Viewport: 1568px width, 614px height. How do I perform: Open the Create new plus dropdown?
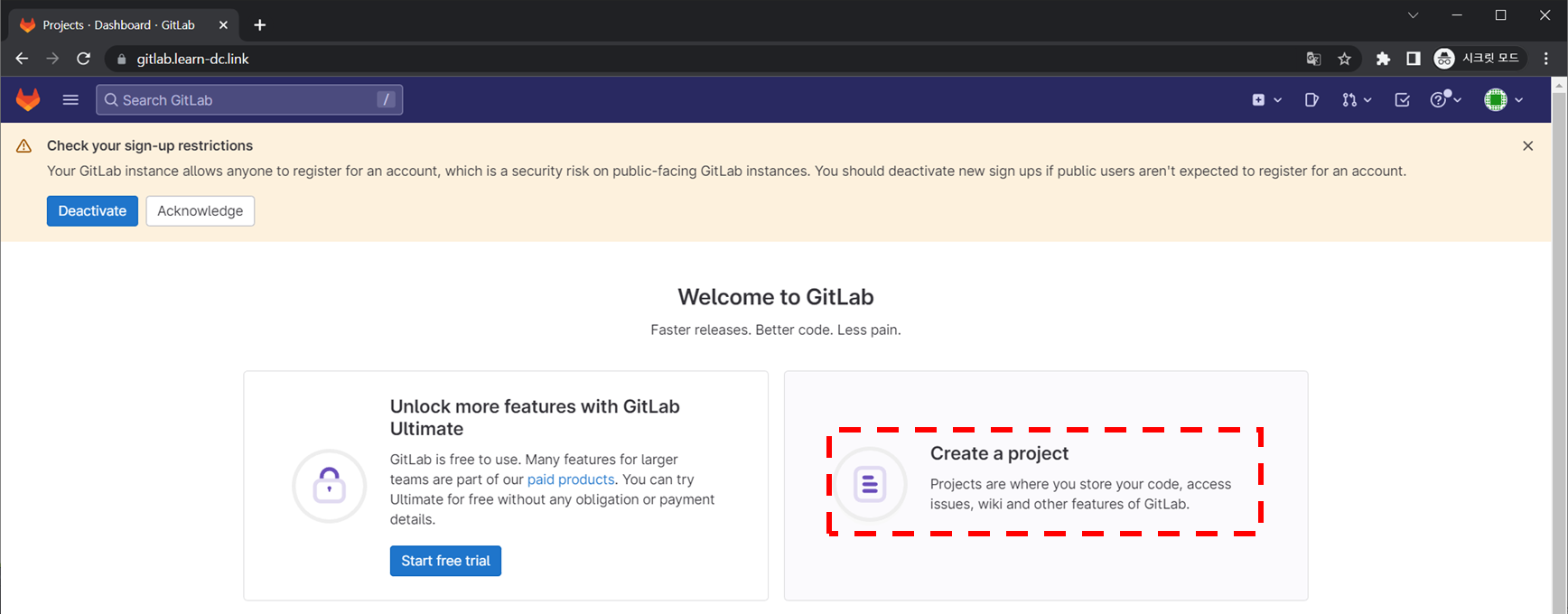[x=1266, y=100]
